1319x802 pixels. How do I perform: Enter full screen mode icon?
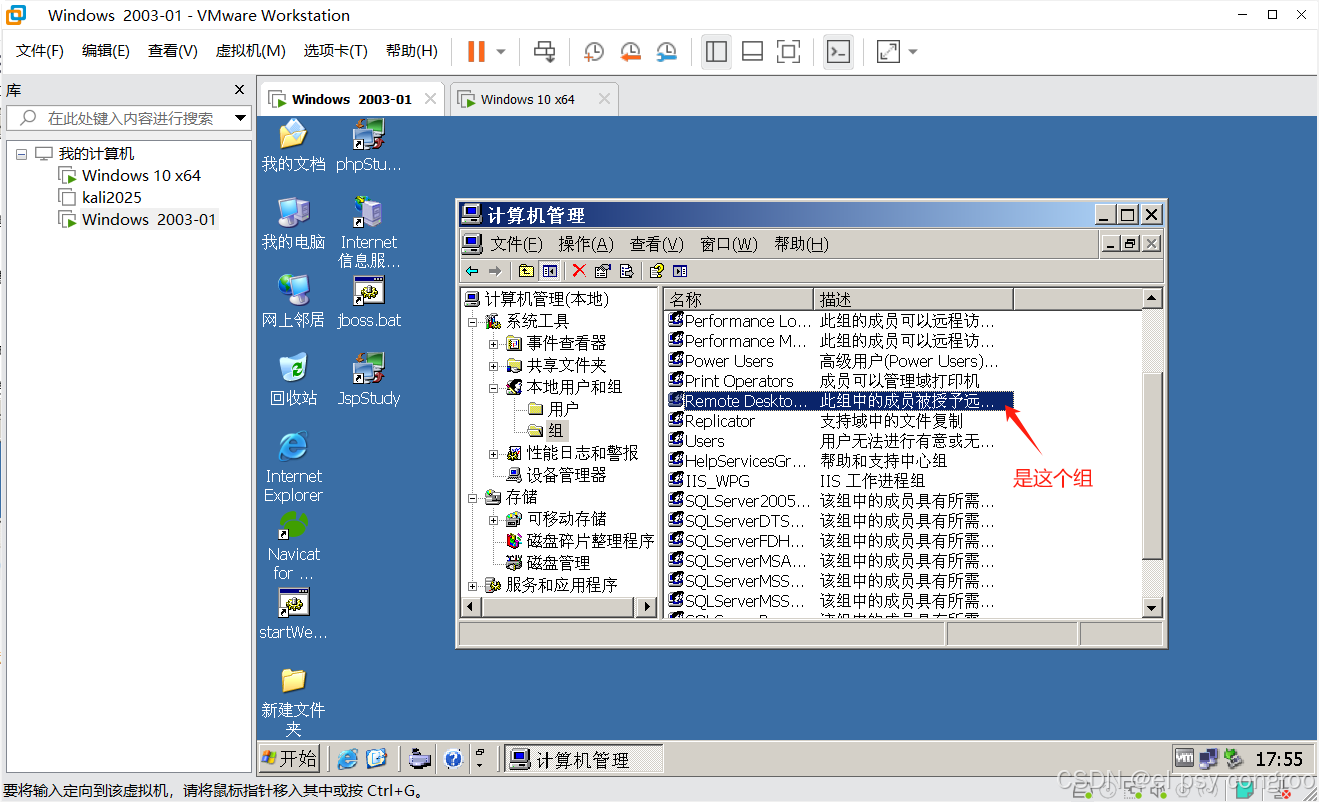(x=788, y=51)
